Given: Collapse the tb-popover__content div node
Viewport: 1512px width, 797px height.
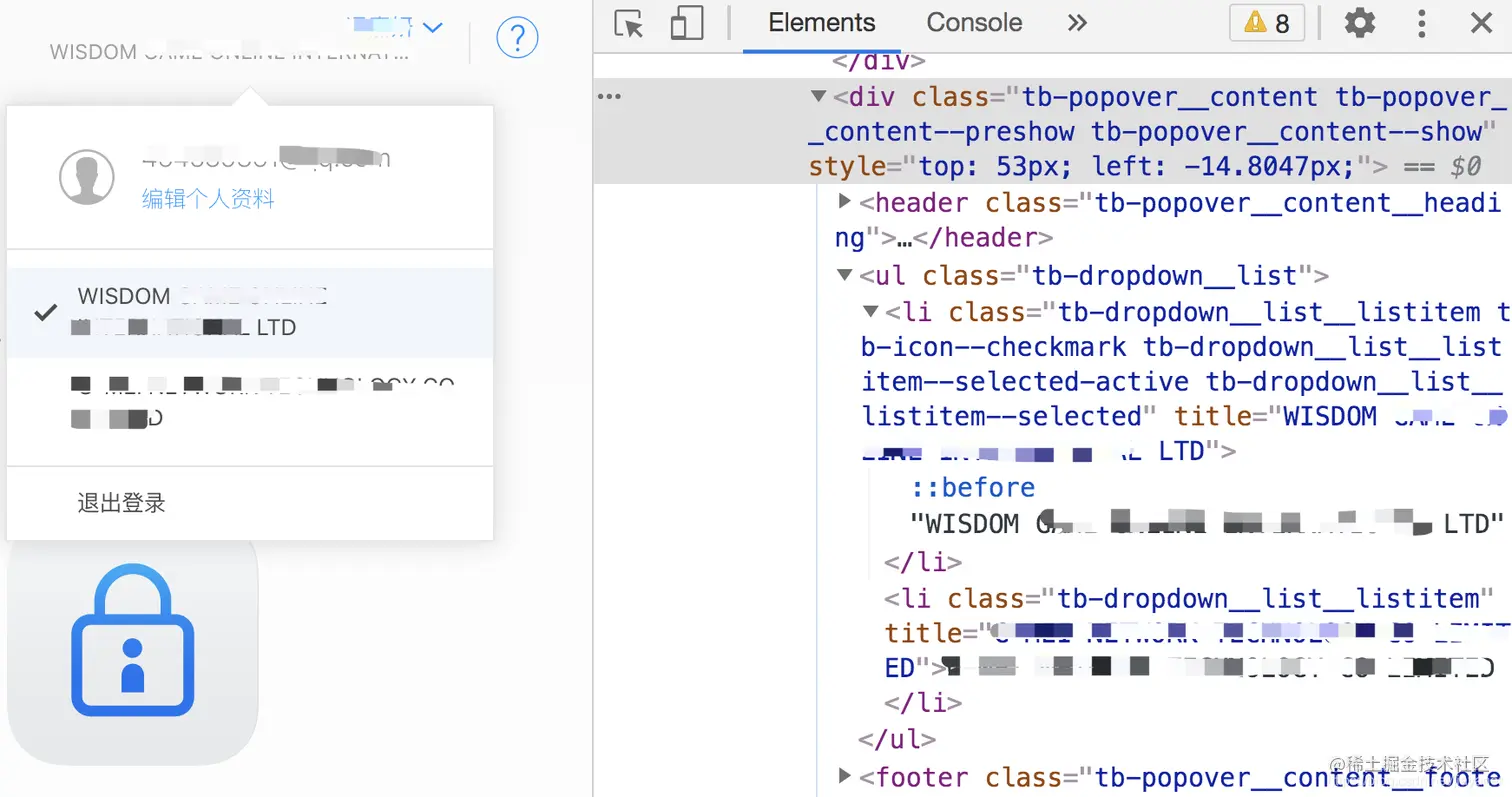Looking at the screenshot, I should point(819,96).
